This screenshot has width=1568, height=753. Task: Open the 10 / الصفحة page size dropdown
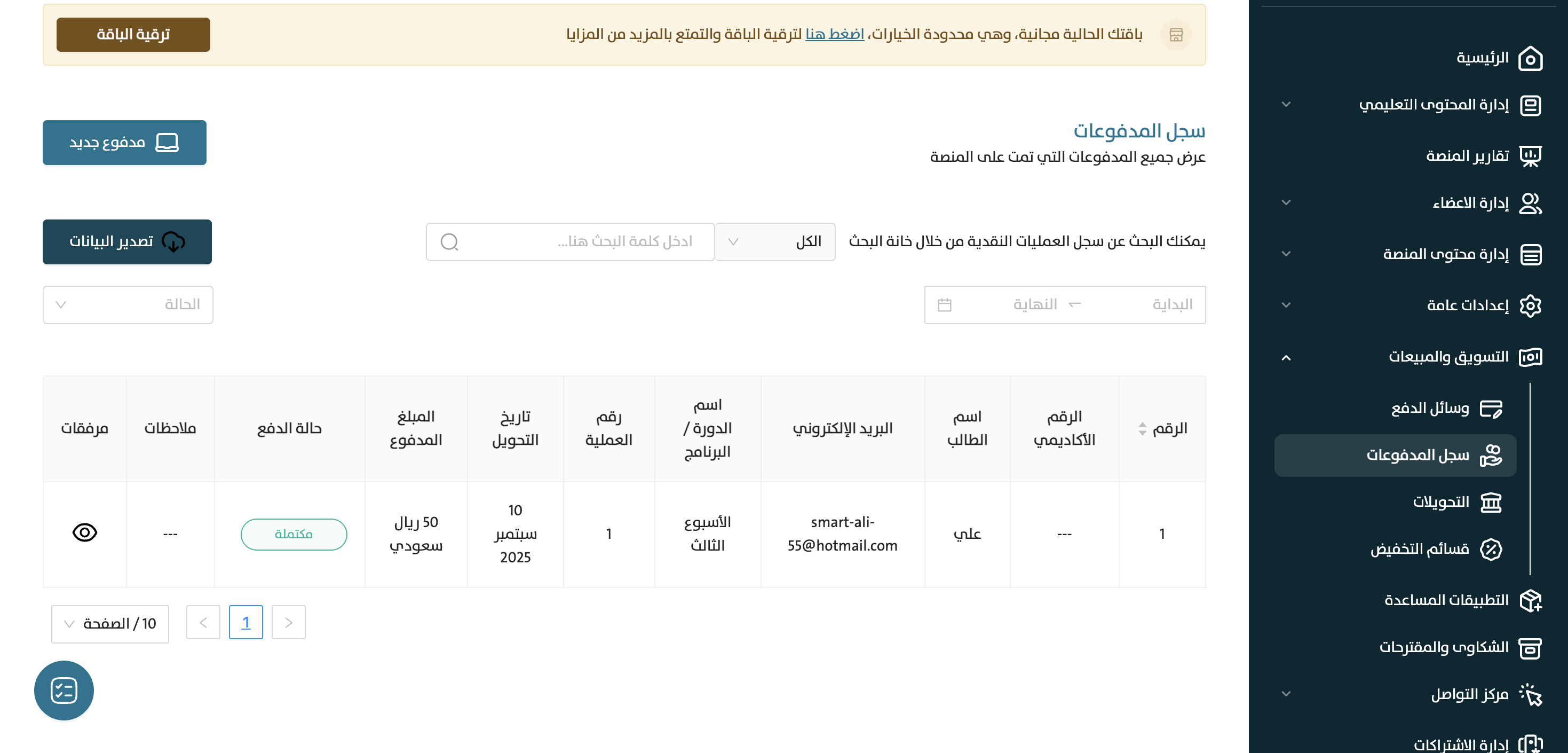(x=110, y=623)
